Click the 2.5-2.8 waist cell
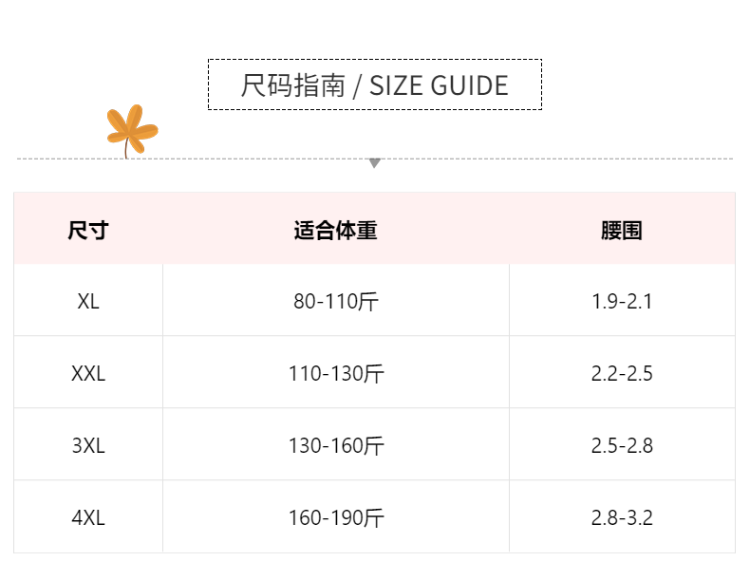 621,446
